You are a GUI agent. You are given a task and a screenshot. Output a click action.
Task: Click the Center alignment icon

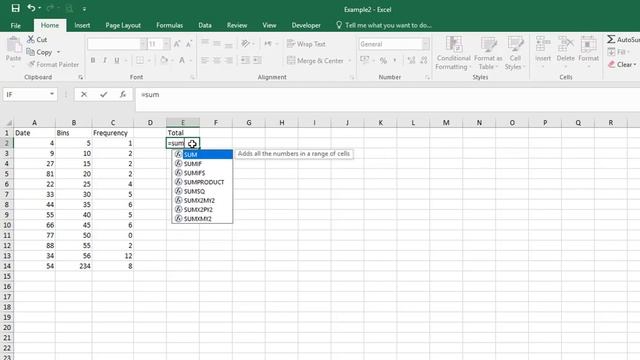click(217, 60)
